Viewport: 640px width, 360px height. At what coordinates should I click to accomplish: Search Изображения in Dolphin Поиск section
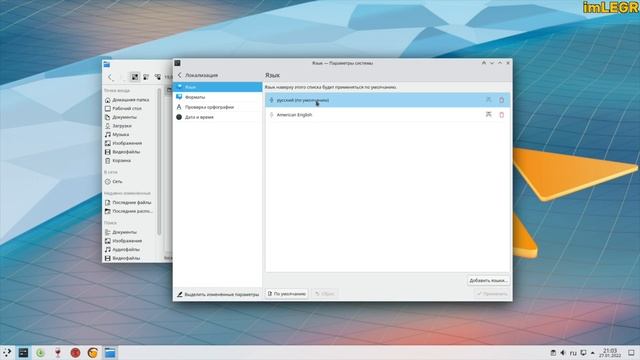click(x=130, y=241)
